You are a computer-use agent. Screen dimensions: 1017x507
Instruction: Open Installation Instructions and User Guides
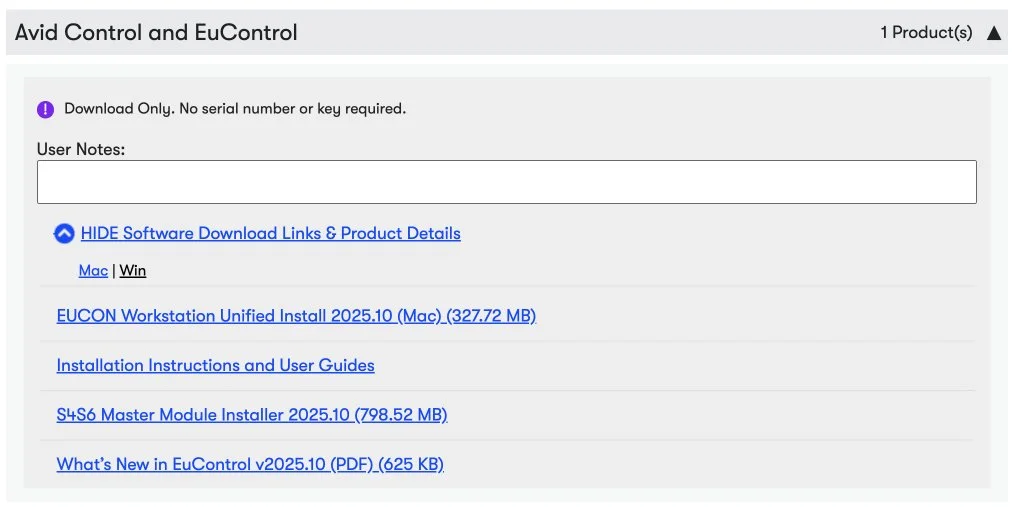click(x=215, y=366)
